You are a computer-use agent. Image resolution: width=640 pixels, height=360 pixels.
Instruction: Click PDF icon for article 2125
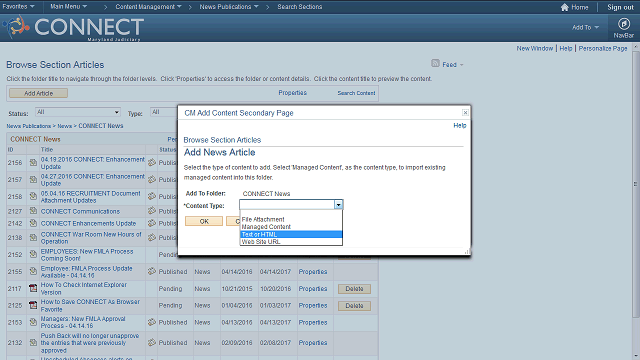33,305
